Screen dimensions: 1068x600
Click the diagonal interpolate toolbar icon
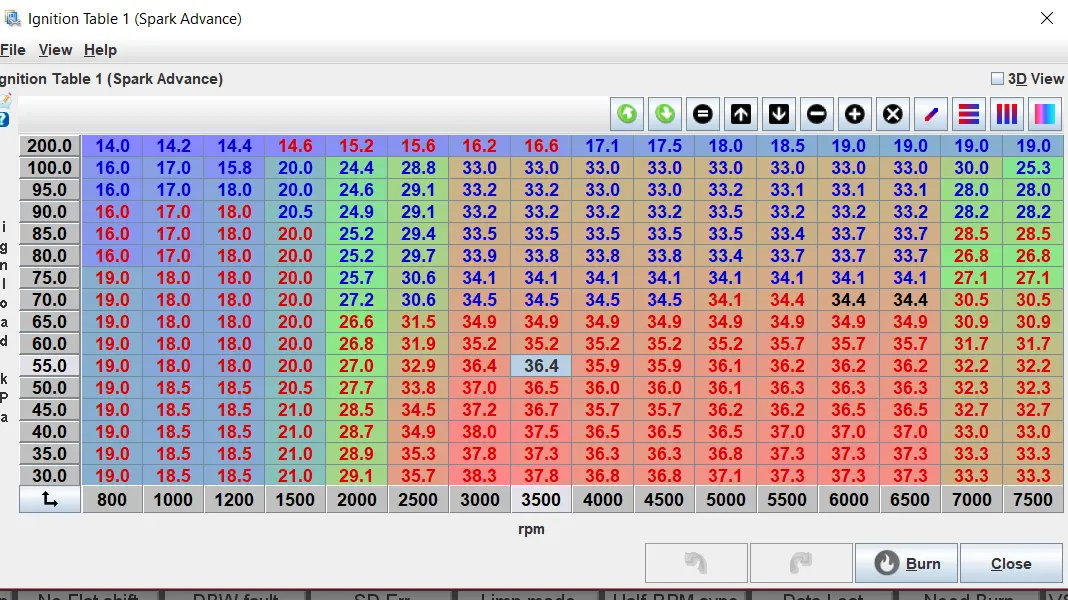tap(931, 114)
